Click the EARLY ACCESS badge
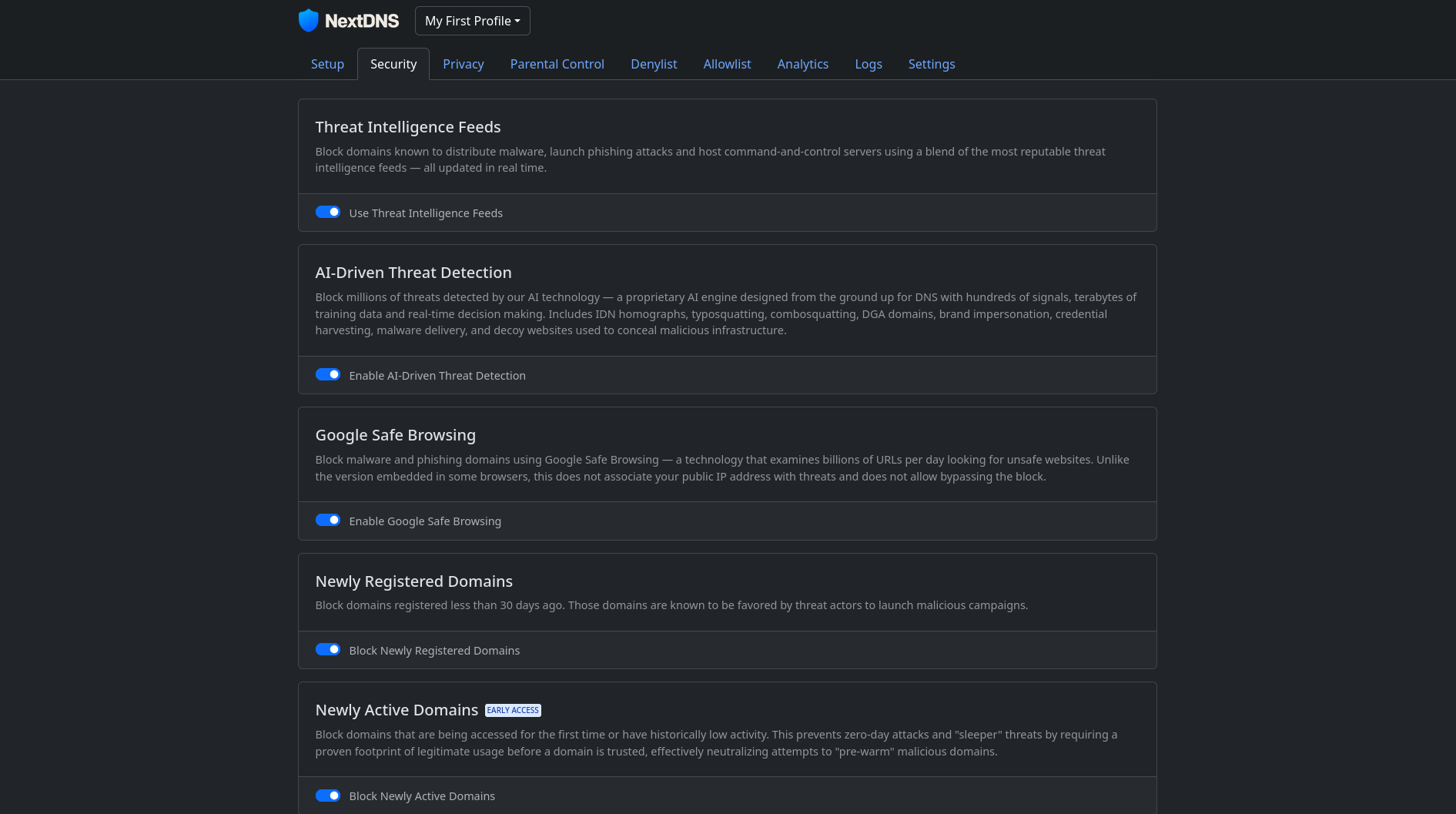Image resolution: width=1456 pixels, height=814 pixels. click(513, 710)
